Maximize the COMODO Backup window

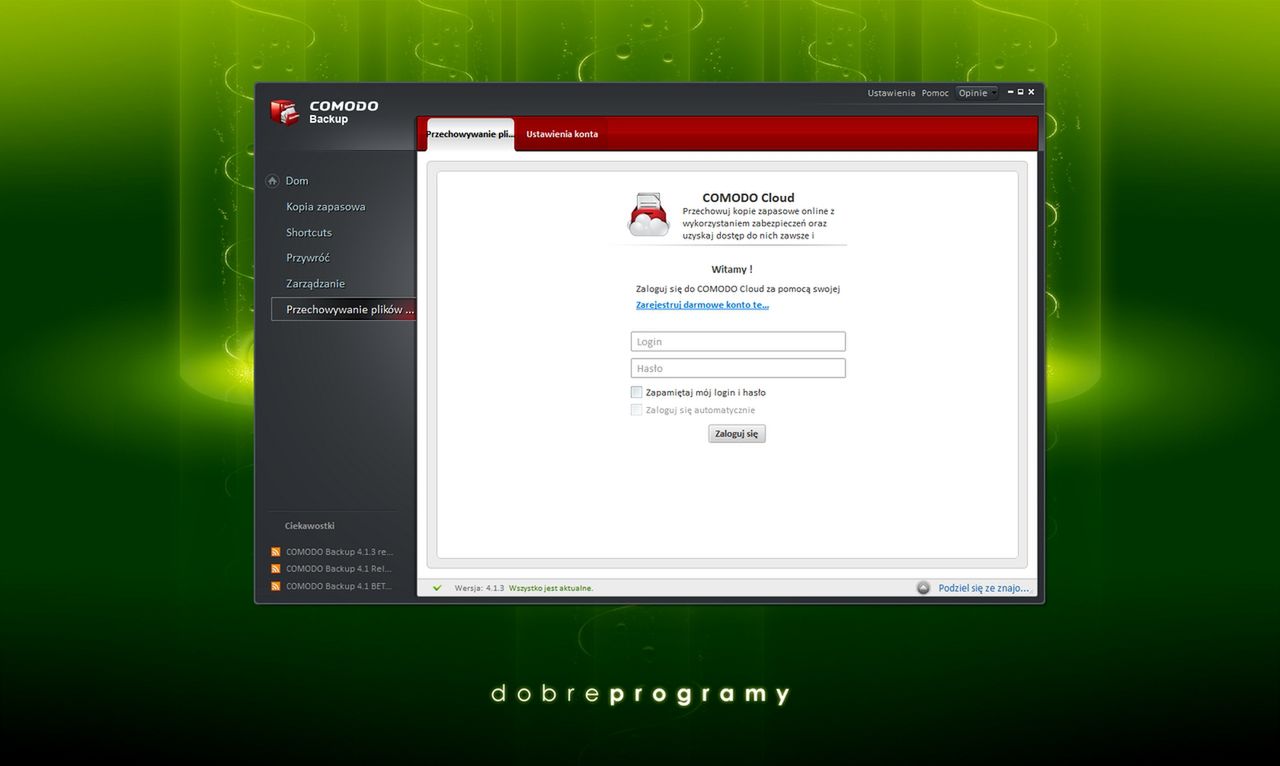(1021, 92)
